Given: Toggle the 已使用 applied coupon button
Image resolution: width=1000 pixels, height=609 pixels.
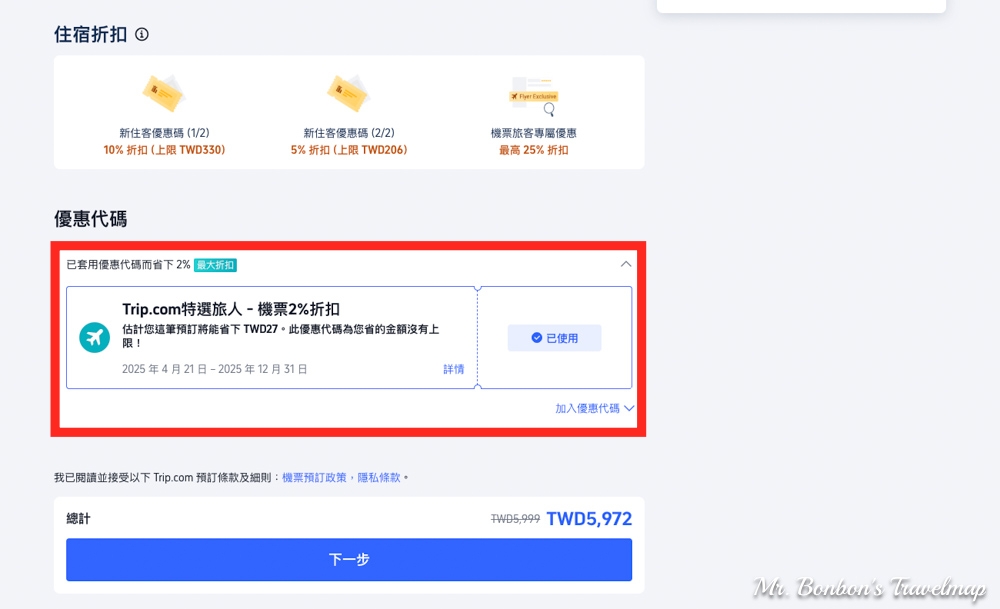Looking at the screenshot, I should [x=554, y=338].
